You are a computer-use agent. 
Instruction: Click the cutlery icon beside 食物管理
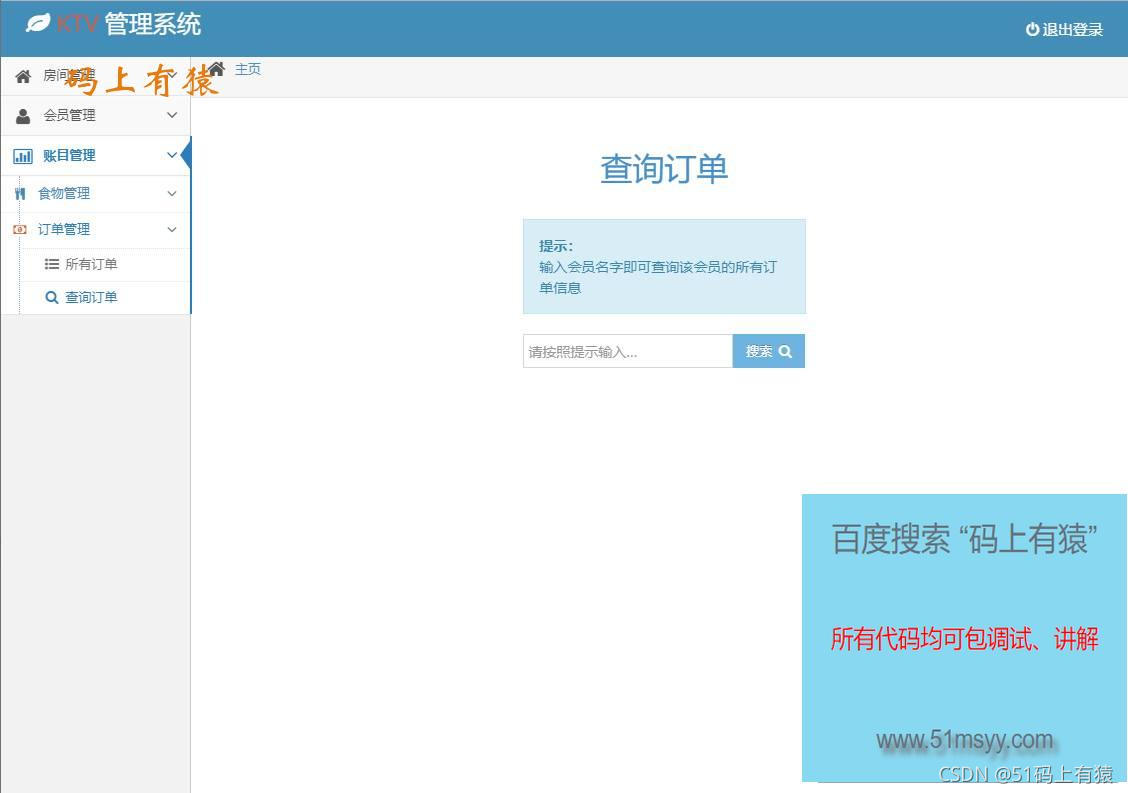pos(20,194)
